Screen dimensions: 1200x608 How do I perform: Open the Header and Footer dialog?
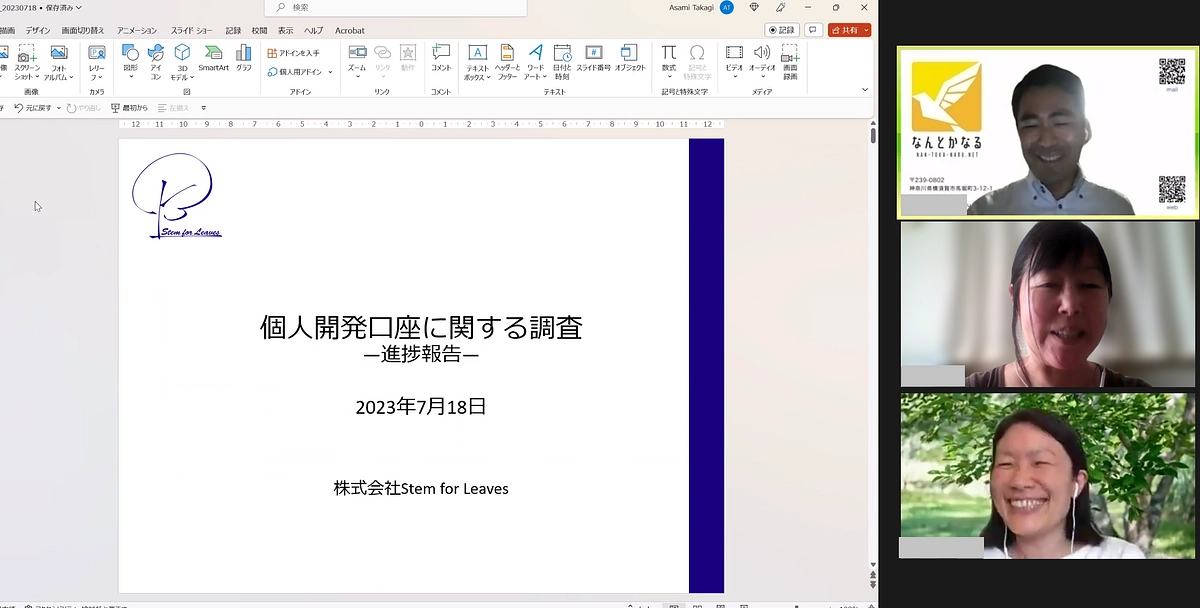point(508,60)
